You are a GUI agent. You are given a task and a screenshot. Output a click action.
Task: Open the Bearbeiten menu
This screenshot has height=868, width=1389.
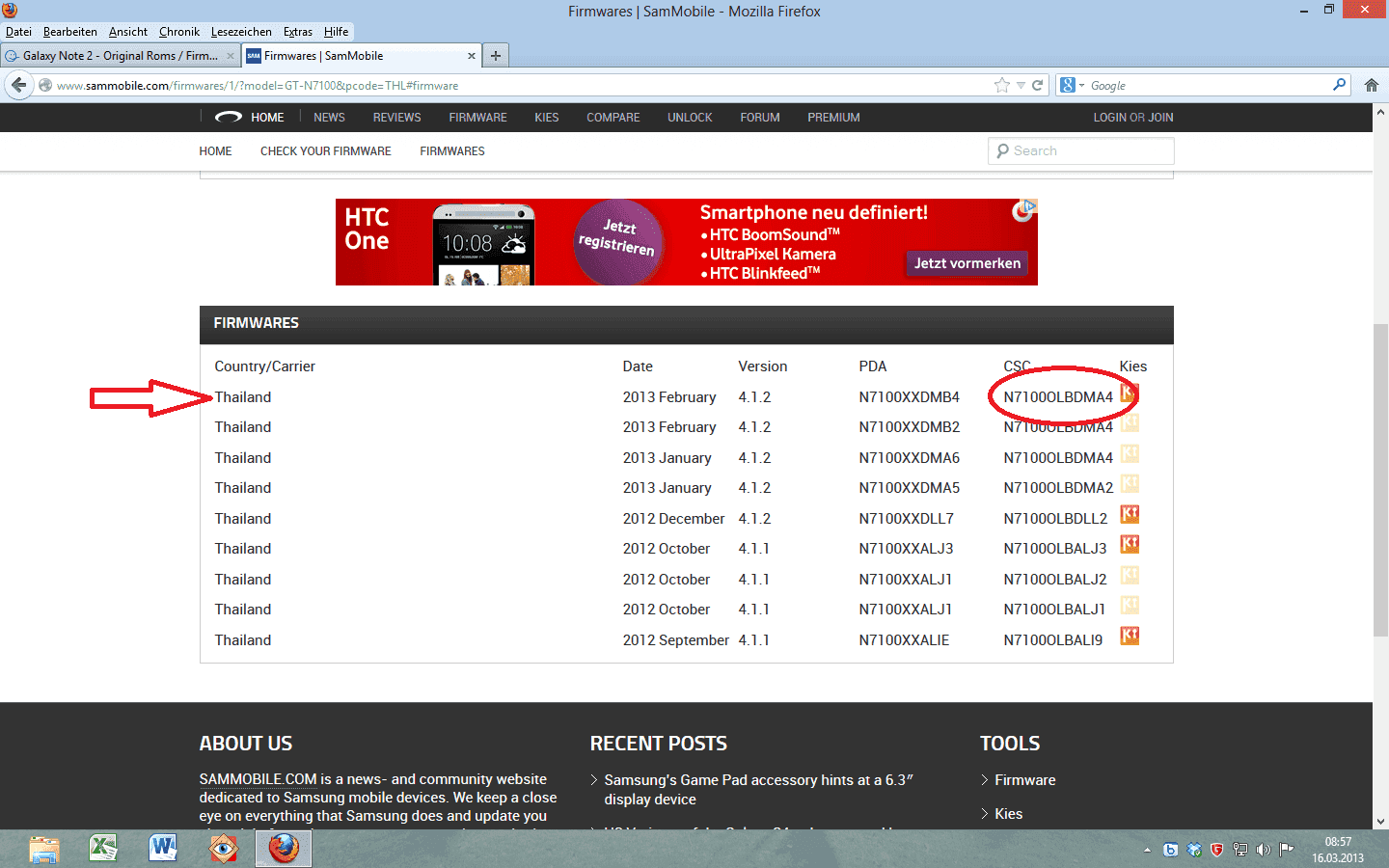coord(69,32)
